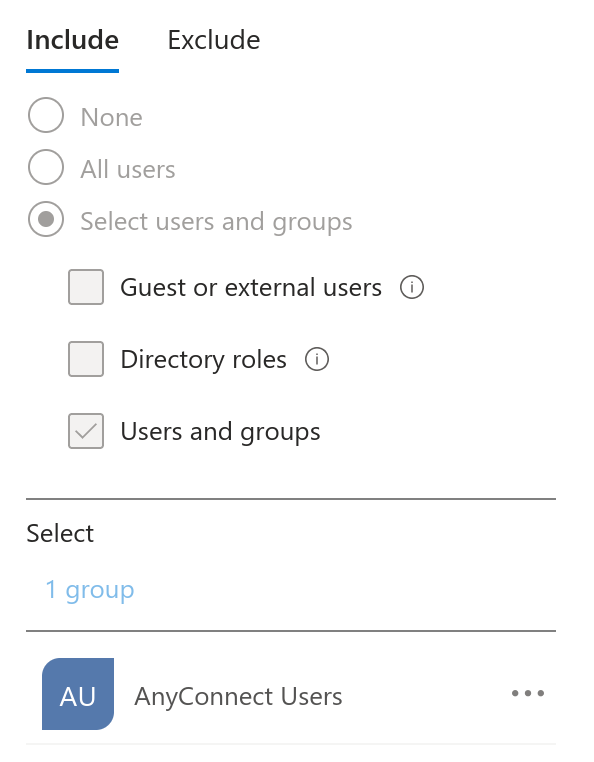This screenshot has width=594, height=762.
Task: Open the 1 group link
Action: 90,590
